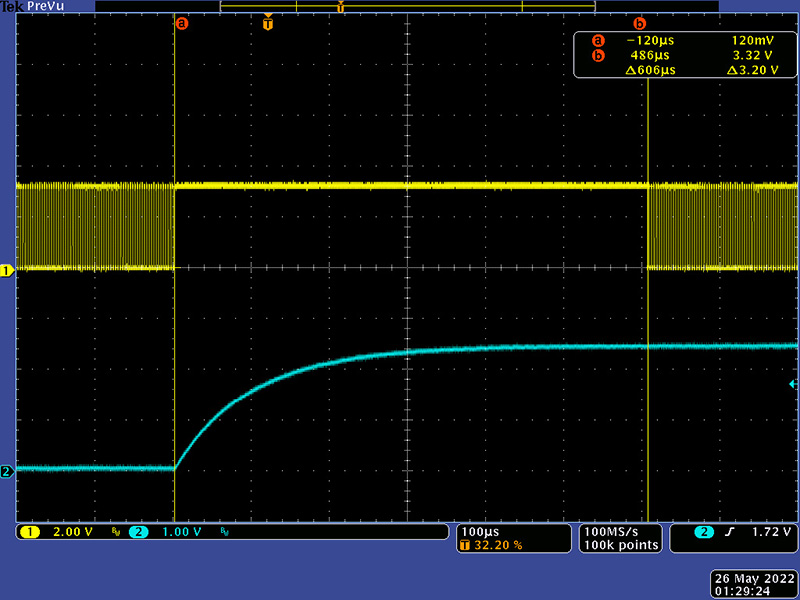800x600 pixels.
Task: Click channel 1 ground reference marker
Action: pos(7,271)
